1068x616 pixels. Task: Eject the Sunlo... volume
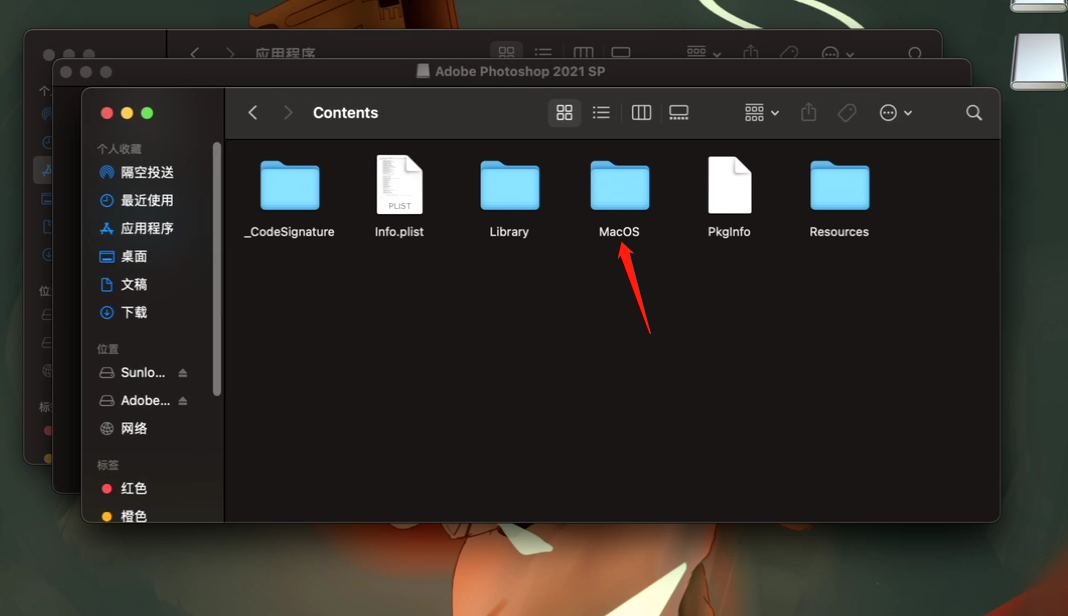click(183, 373)
